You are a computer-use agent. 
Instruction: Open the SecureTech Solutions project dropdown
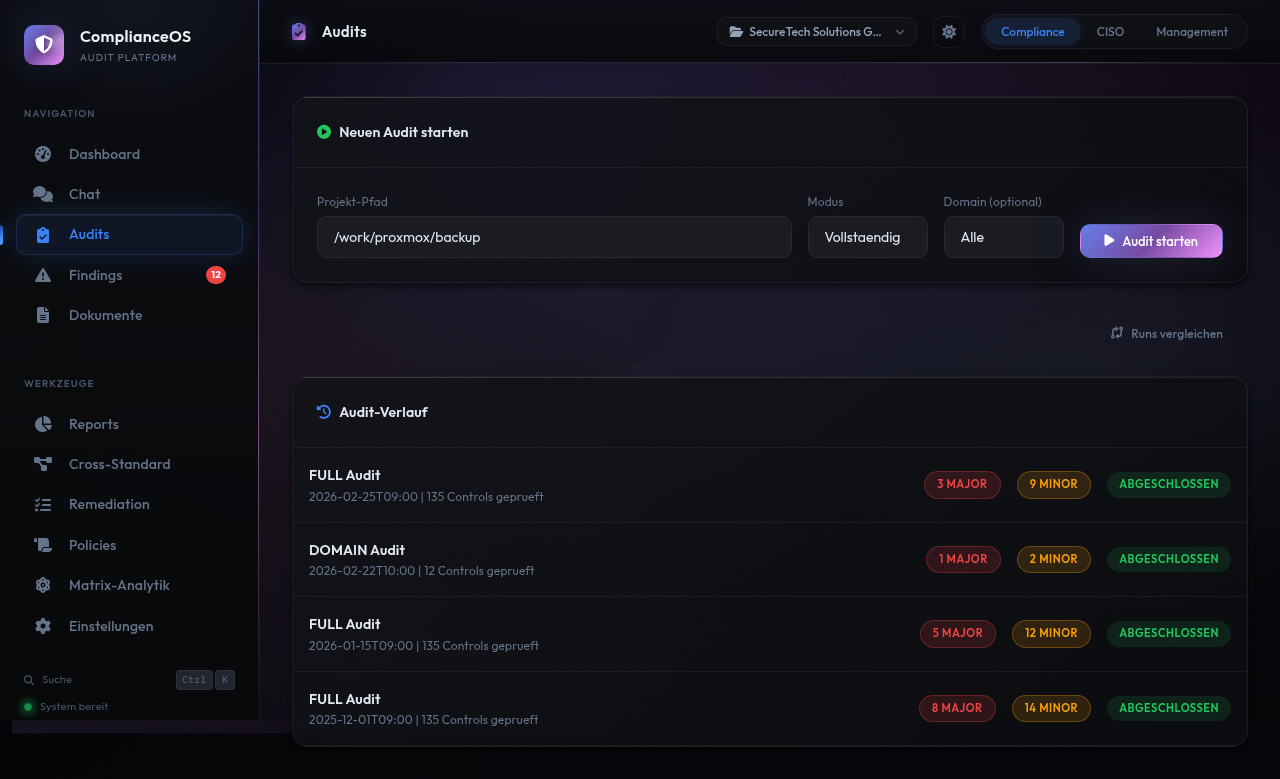pos(816,32)
